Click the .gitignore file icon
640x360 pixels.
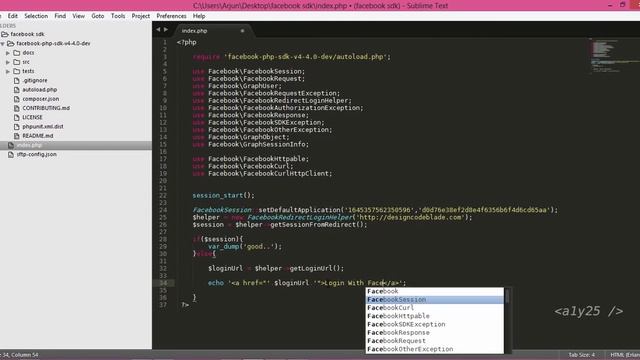(x=16, y=80)
